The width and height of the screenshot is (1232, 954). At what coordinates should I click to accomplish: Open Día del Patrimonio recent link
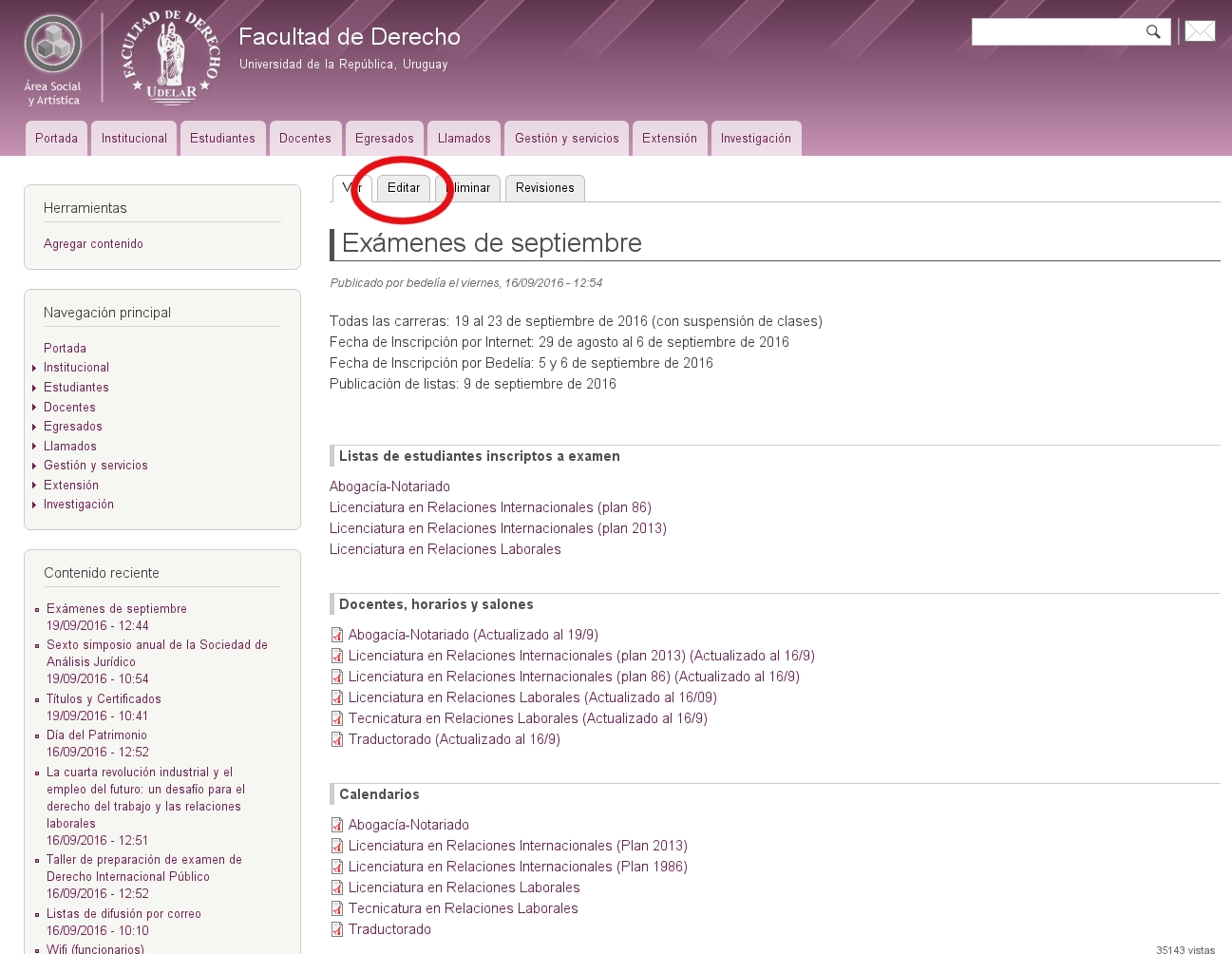coord(97,735)
